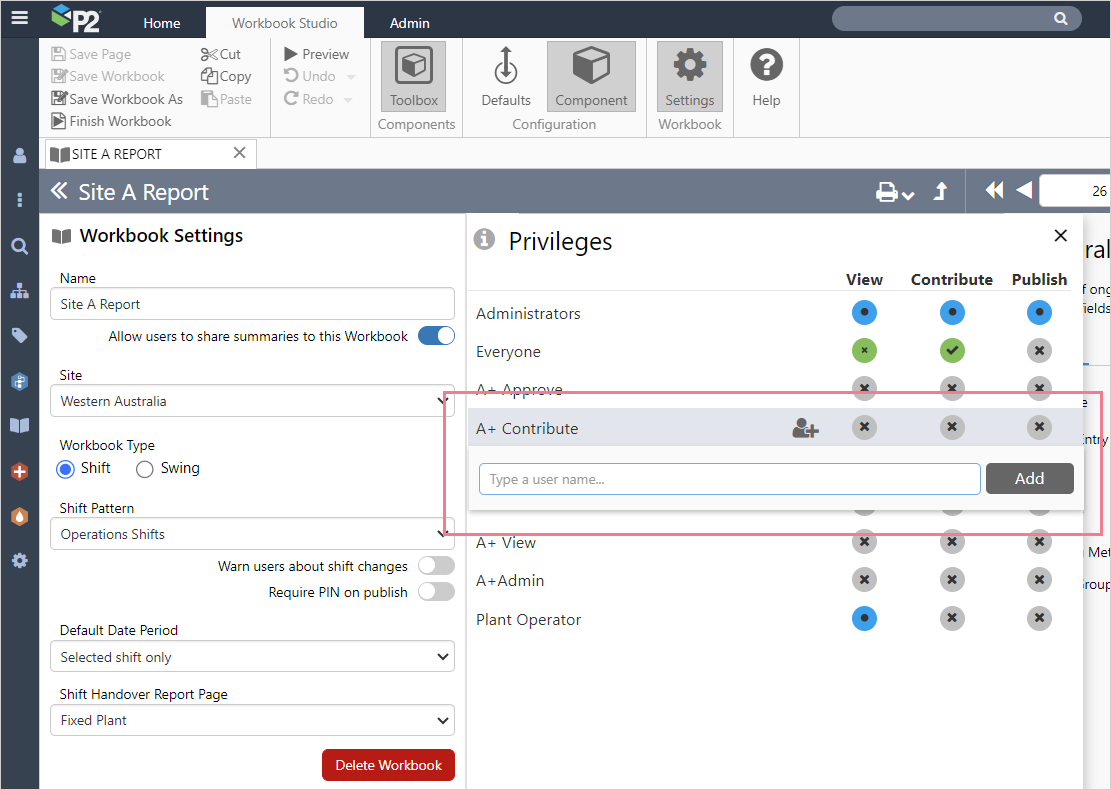Open the Toolbox components panel

tap(413, 77)
